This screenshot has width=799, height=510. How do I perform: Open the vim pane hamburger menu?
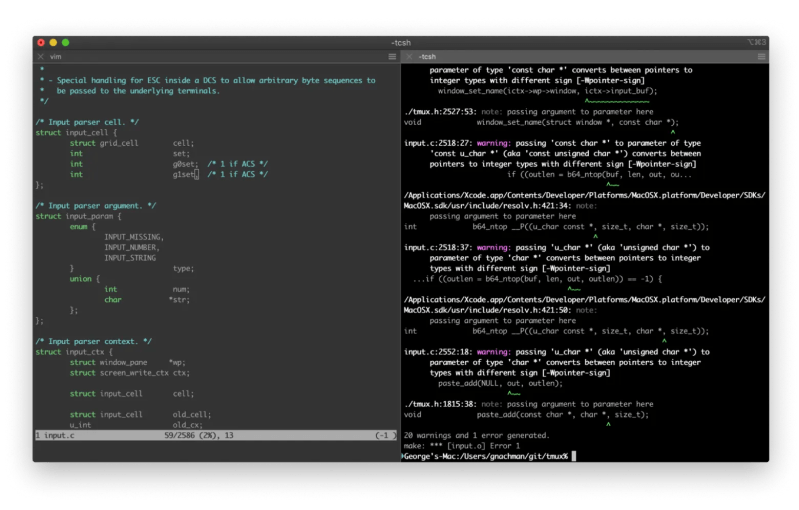392,57
